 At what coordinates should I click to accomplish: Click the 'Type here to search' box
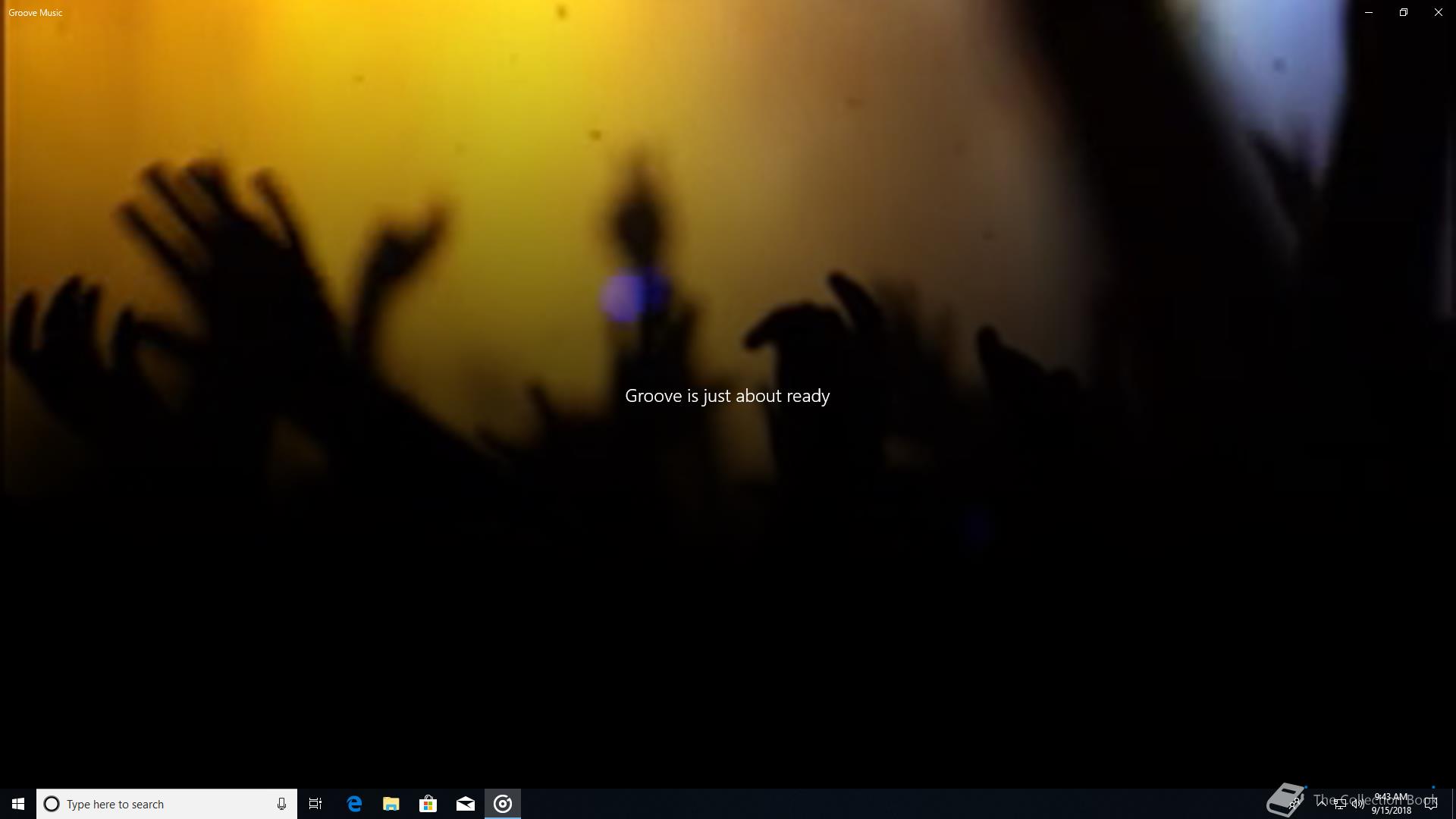167,804
